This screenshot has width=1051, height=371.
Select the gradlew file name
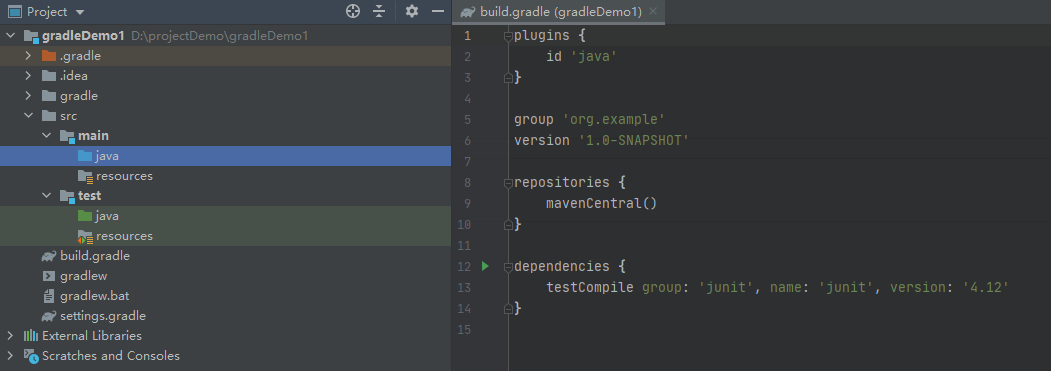(83, 276)
